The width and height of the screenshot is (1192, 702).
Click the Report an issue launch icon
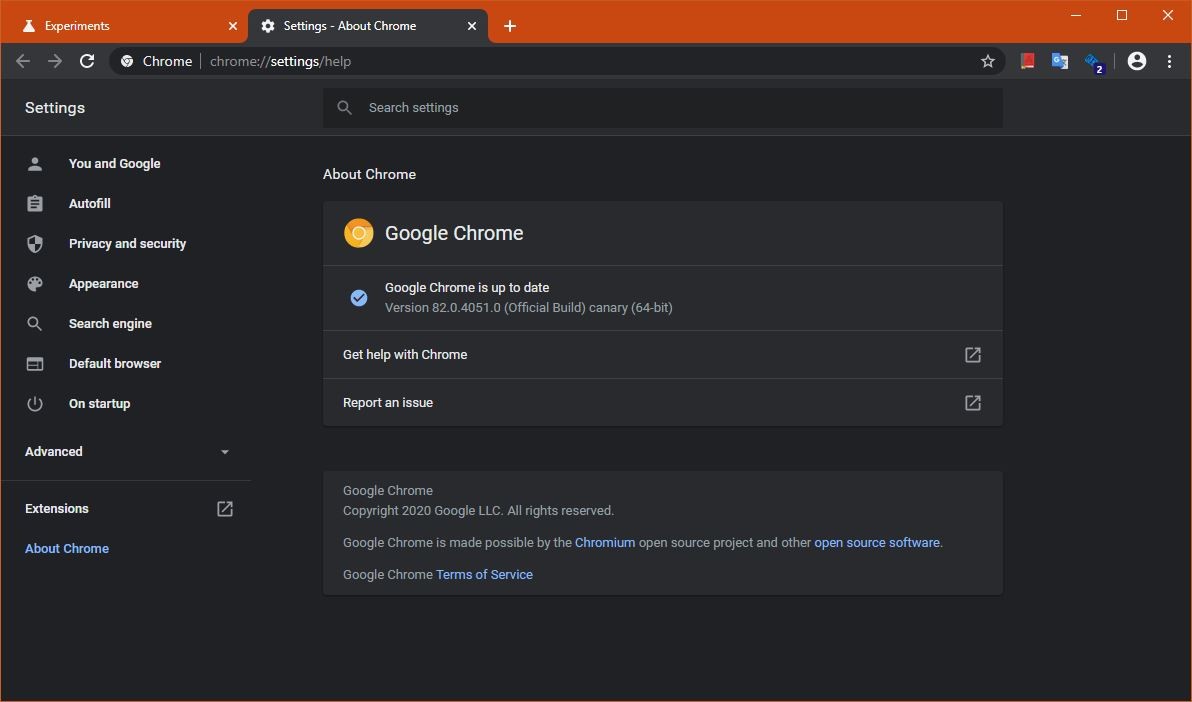973,403
